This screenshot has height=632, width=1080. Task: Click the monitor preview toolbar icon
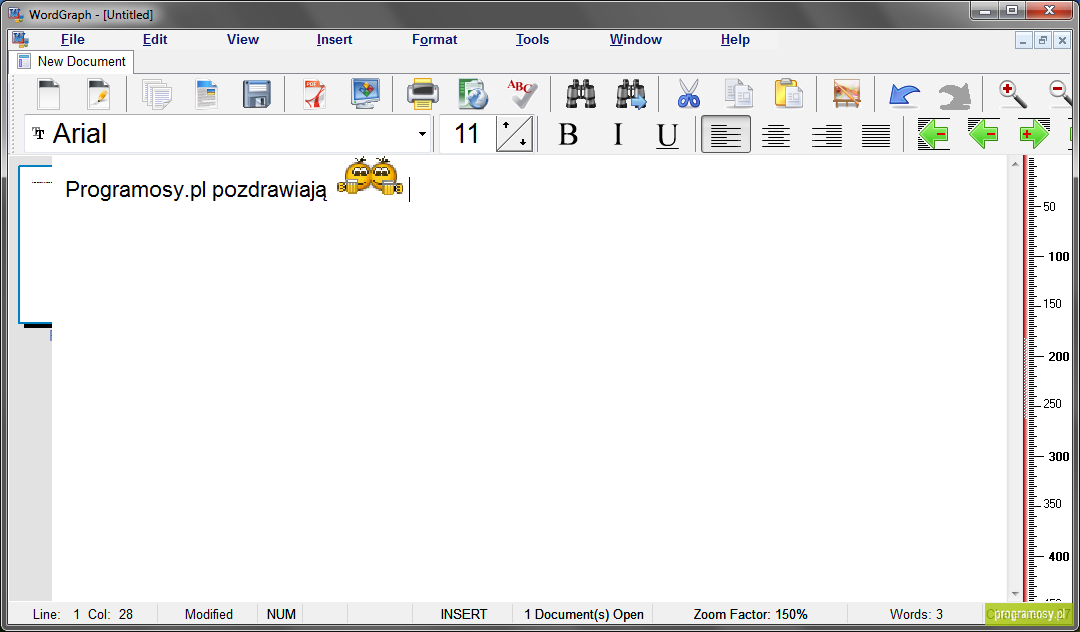pos(365,94)
